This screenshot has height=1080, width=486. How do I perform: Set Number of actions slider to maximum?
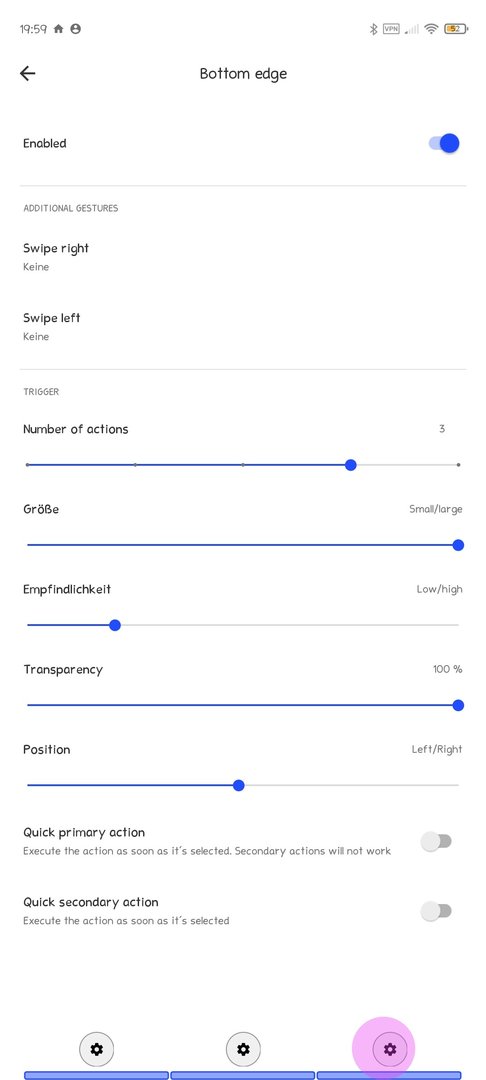click(458, 465)
